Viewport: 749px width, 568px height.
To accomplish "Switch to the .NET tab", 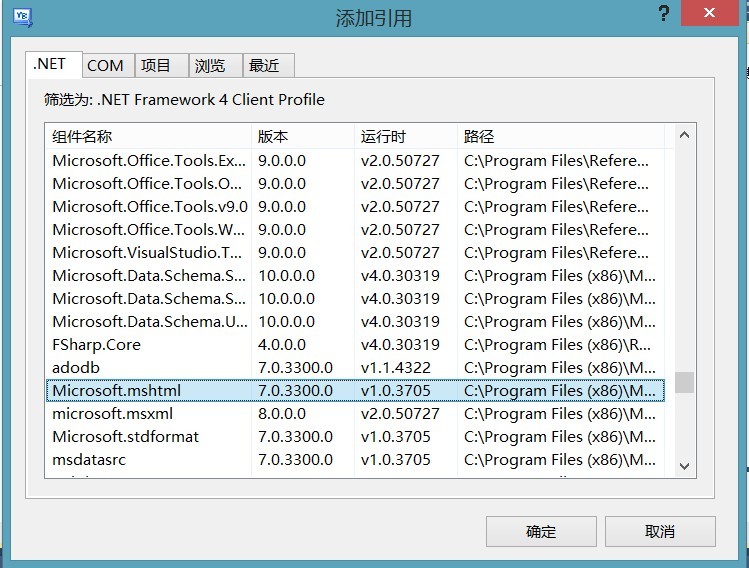I will [54, 64].
